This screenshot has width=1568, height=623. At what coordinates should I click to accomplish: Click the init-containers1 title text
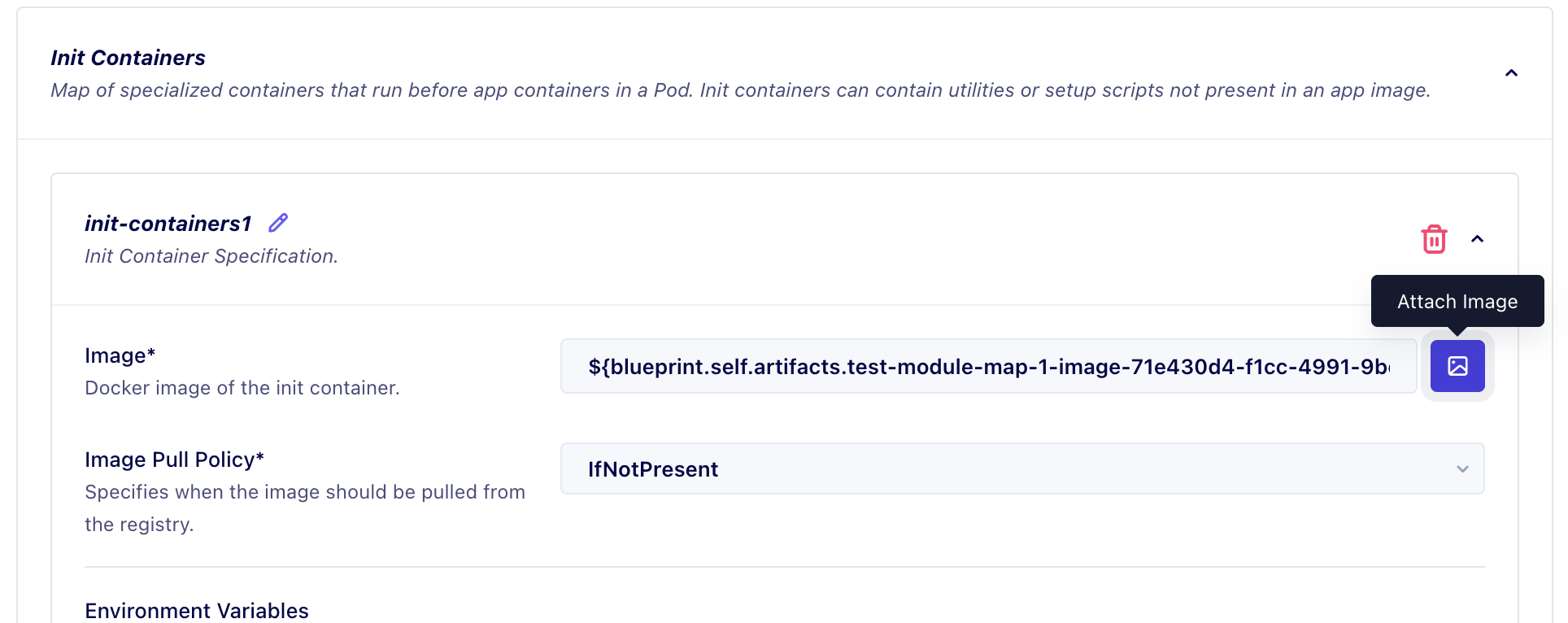(168, 224)
